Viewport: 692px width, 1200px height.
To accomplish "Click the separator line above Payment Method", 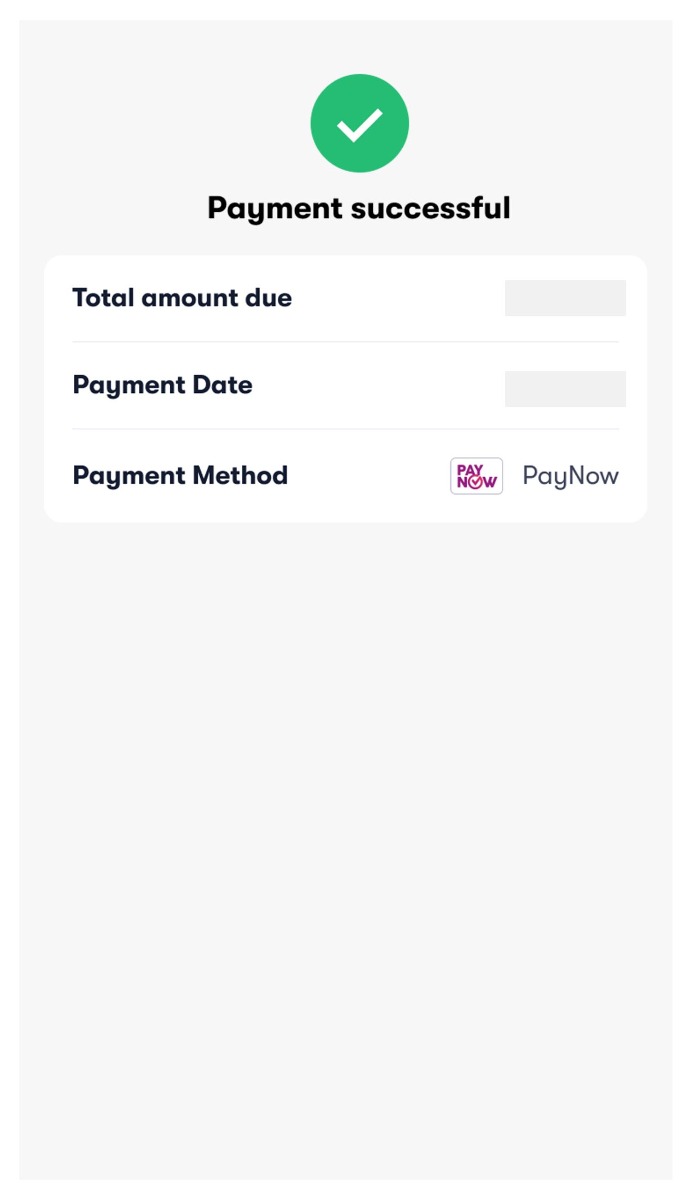I will (x=346, y=430).
